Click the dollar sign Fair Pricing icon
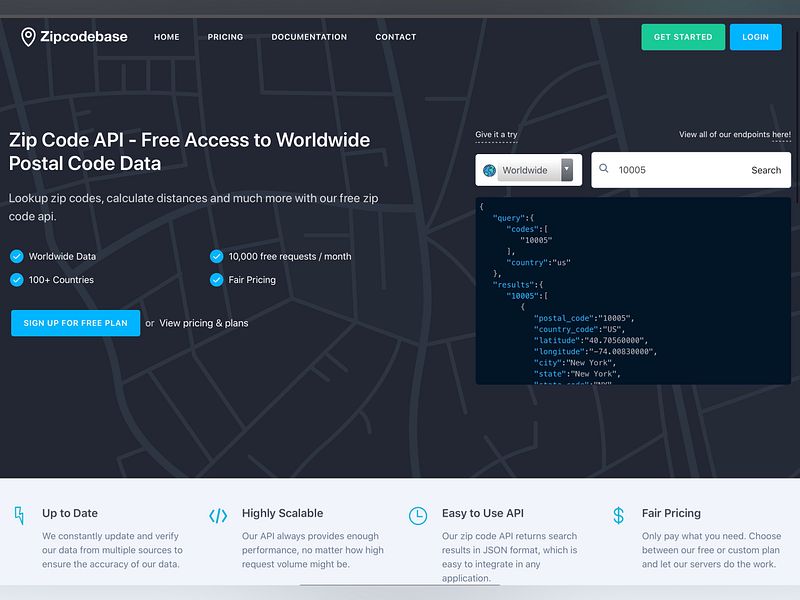800x600 pixels. (x=617, y=512)
